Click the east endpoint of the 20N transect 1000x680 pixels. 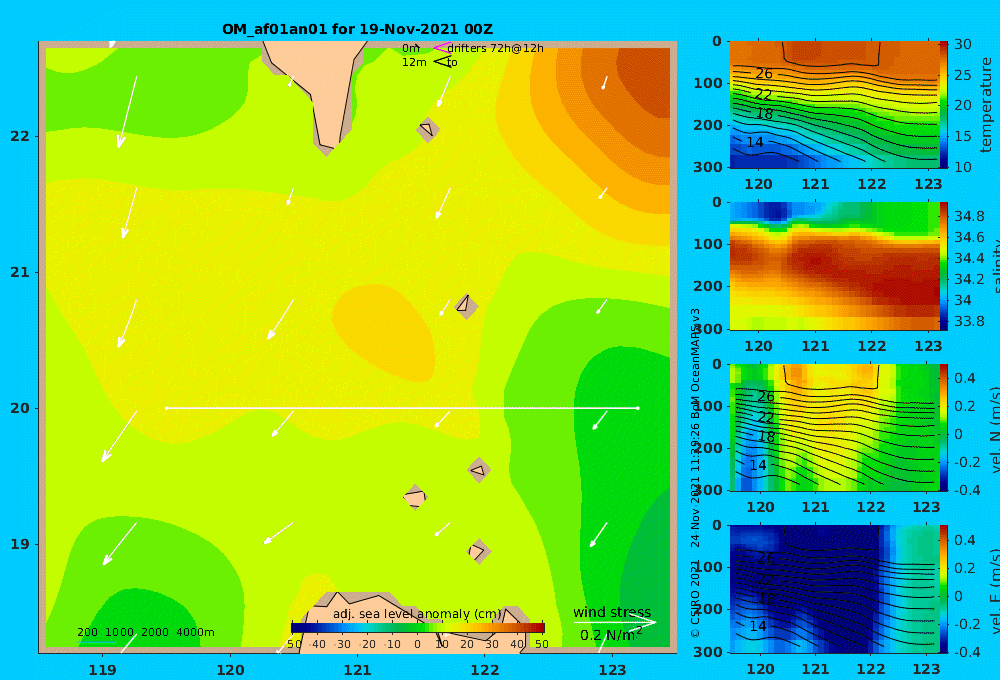click(638, 408)
